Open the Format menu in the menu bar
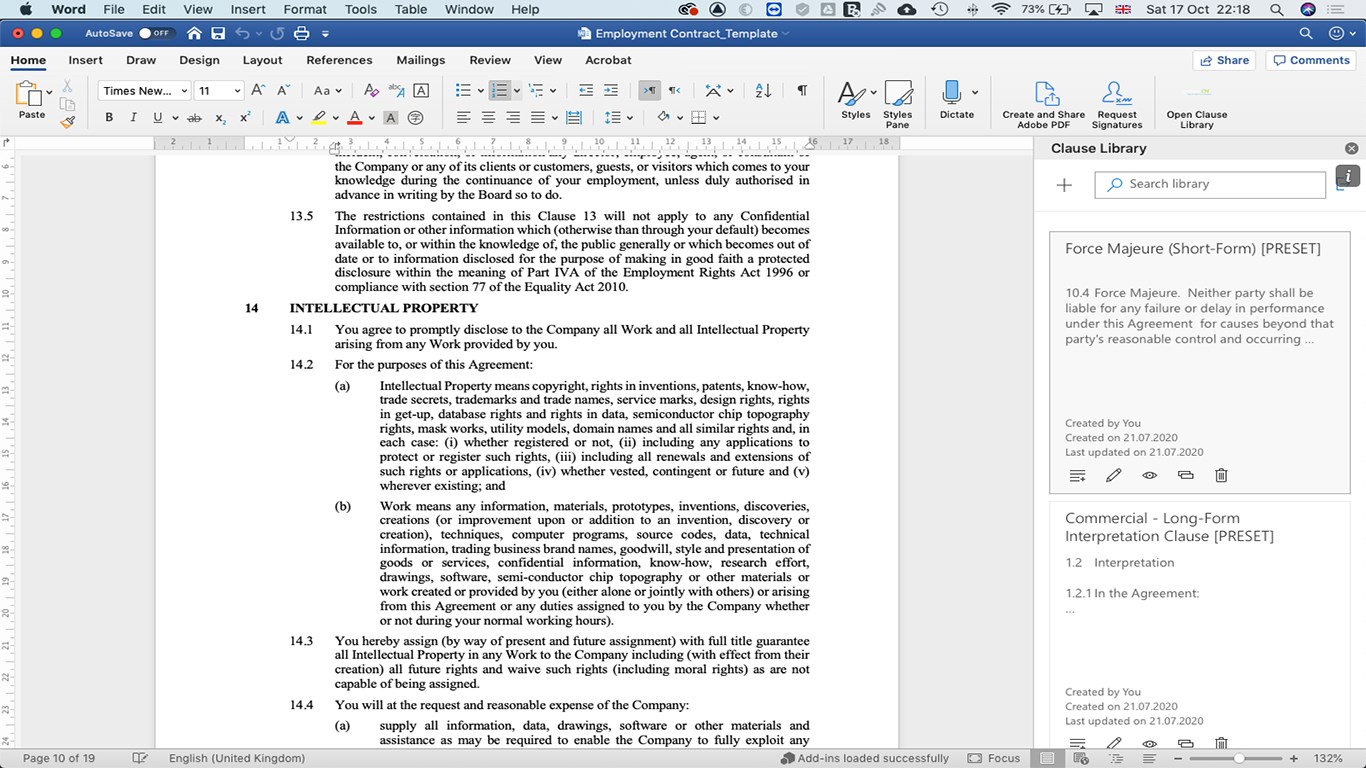The width and height of the screenshot is (1366, 768). pyautogui.click(x=305, y=10)
